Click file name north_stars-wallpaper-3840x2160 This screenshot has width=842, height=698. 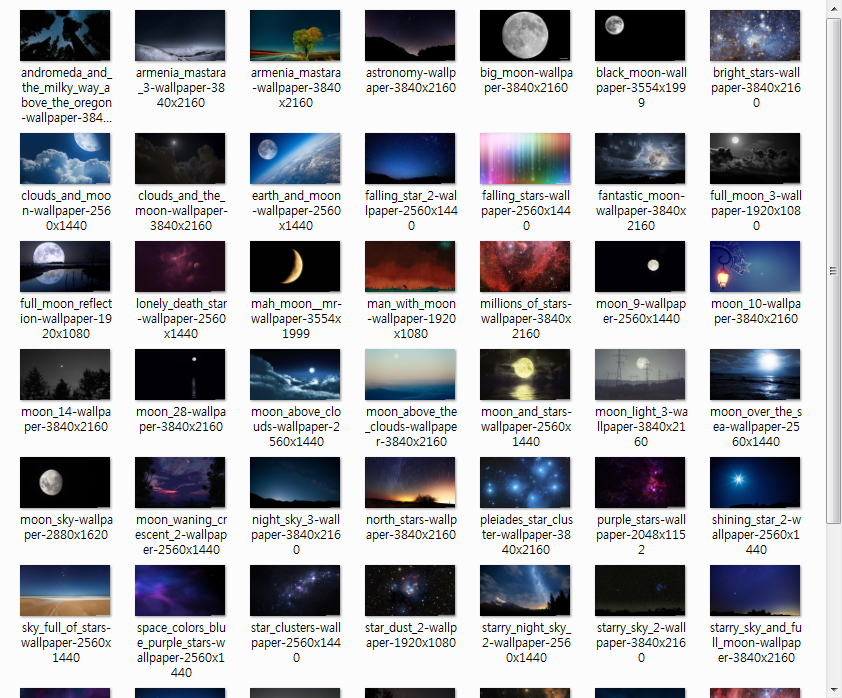click(x=411, y=527)
